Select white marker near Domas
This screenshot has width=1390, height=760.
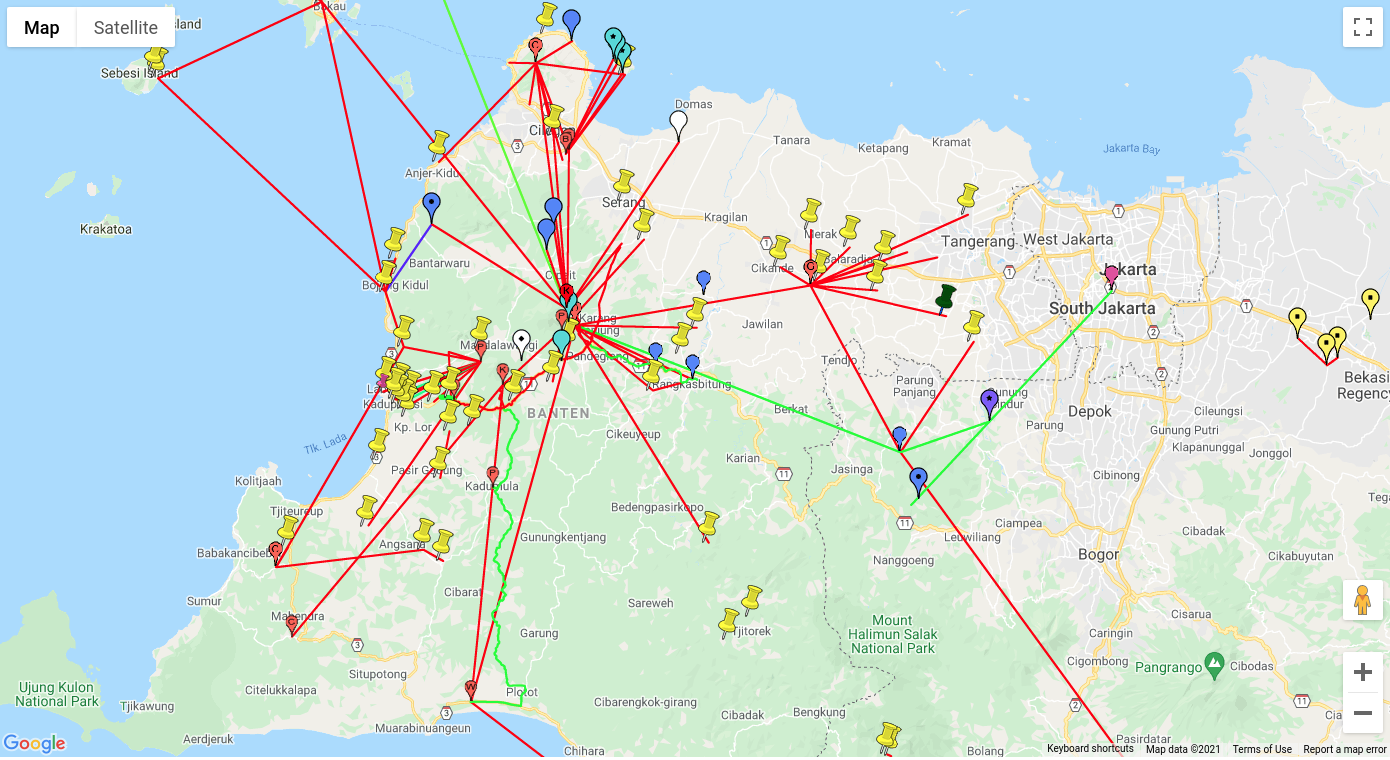(x=678, y=125)
